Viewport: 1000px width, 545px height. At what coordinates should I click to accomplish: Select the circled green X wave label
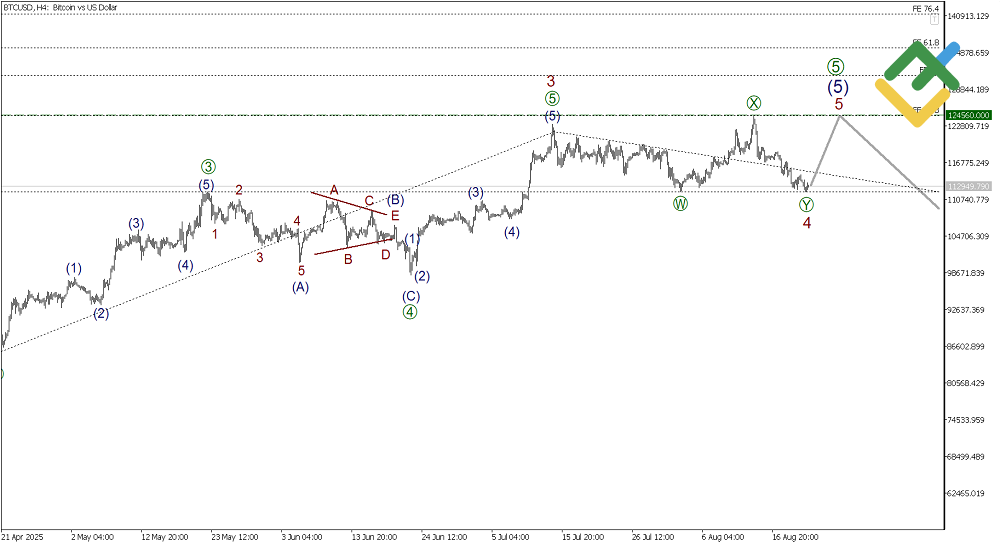[754, 103]
